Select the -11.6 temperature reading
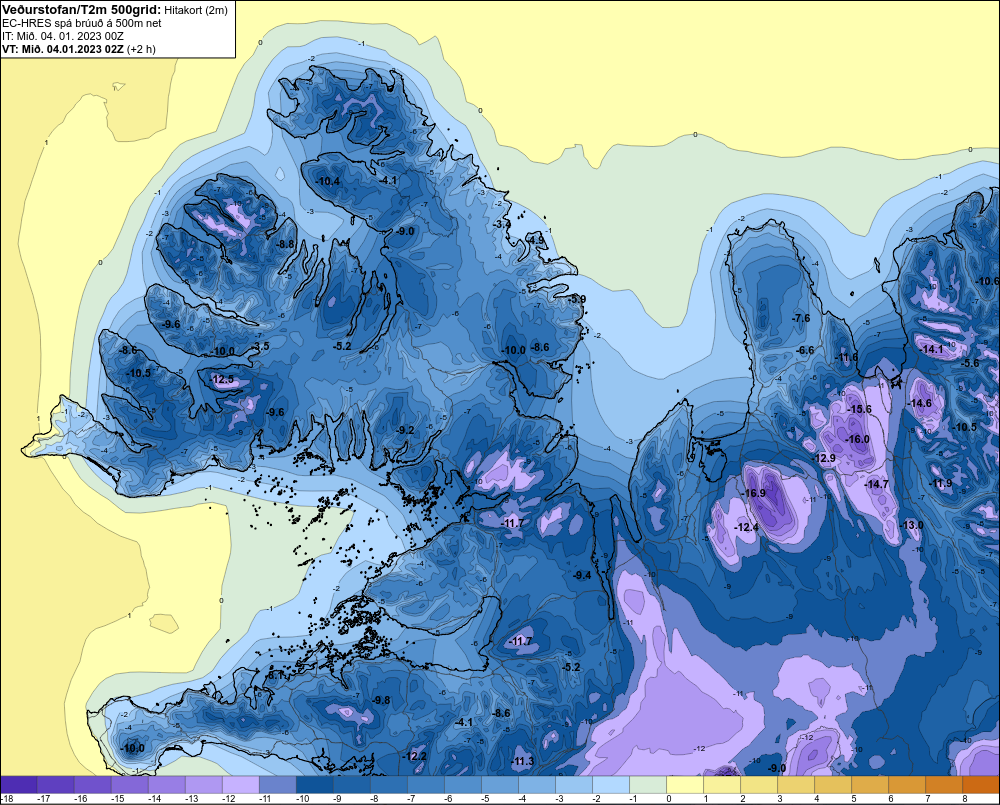The width and height of the screenshot is (1000, 805). tap(847, 357)
